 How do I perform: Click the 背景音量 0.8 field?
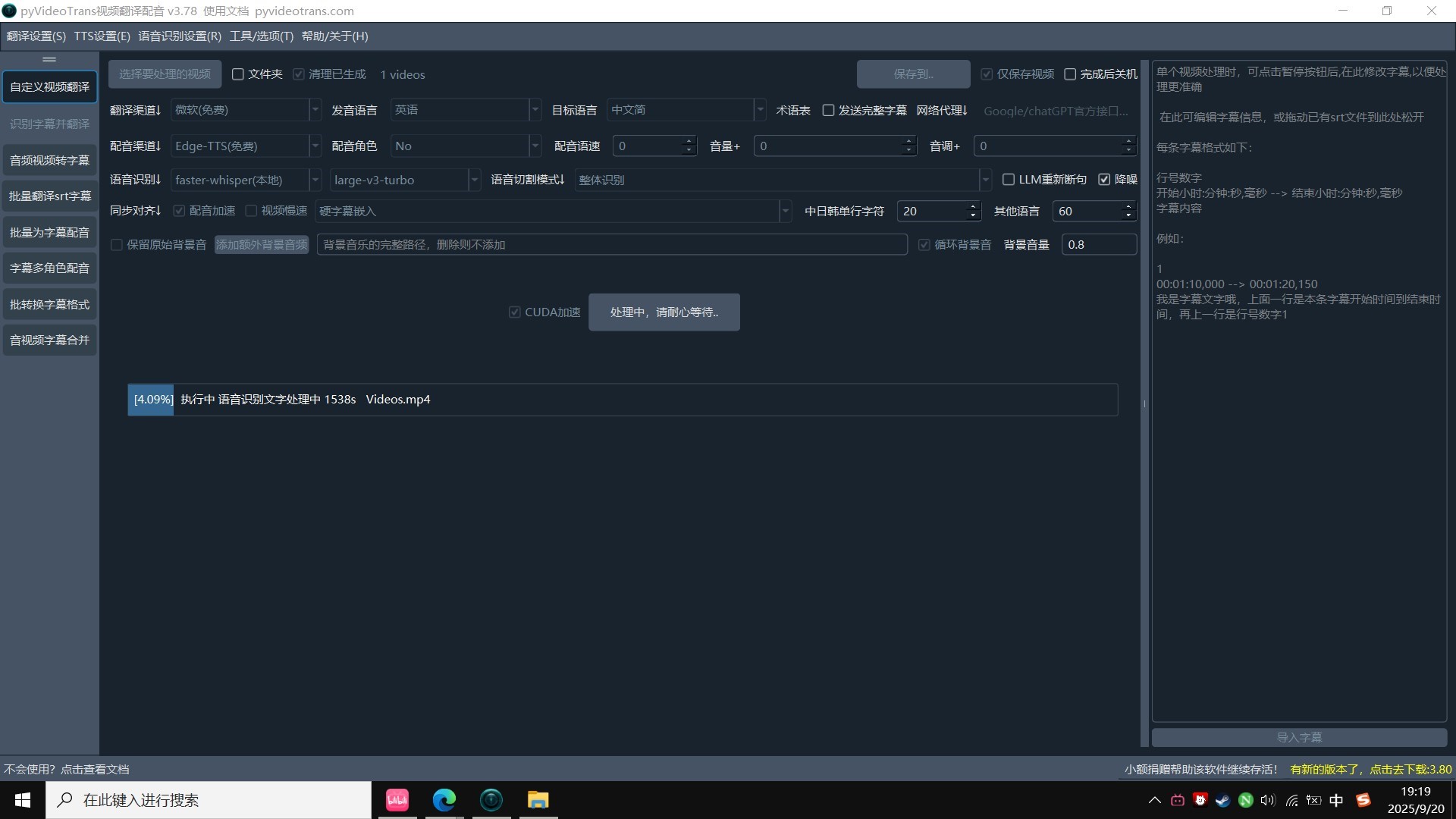[1099, 245]
